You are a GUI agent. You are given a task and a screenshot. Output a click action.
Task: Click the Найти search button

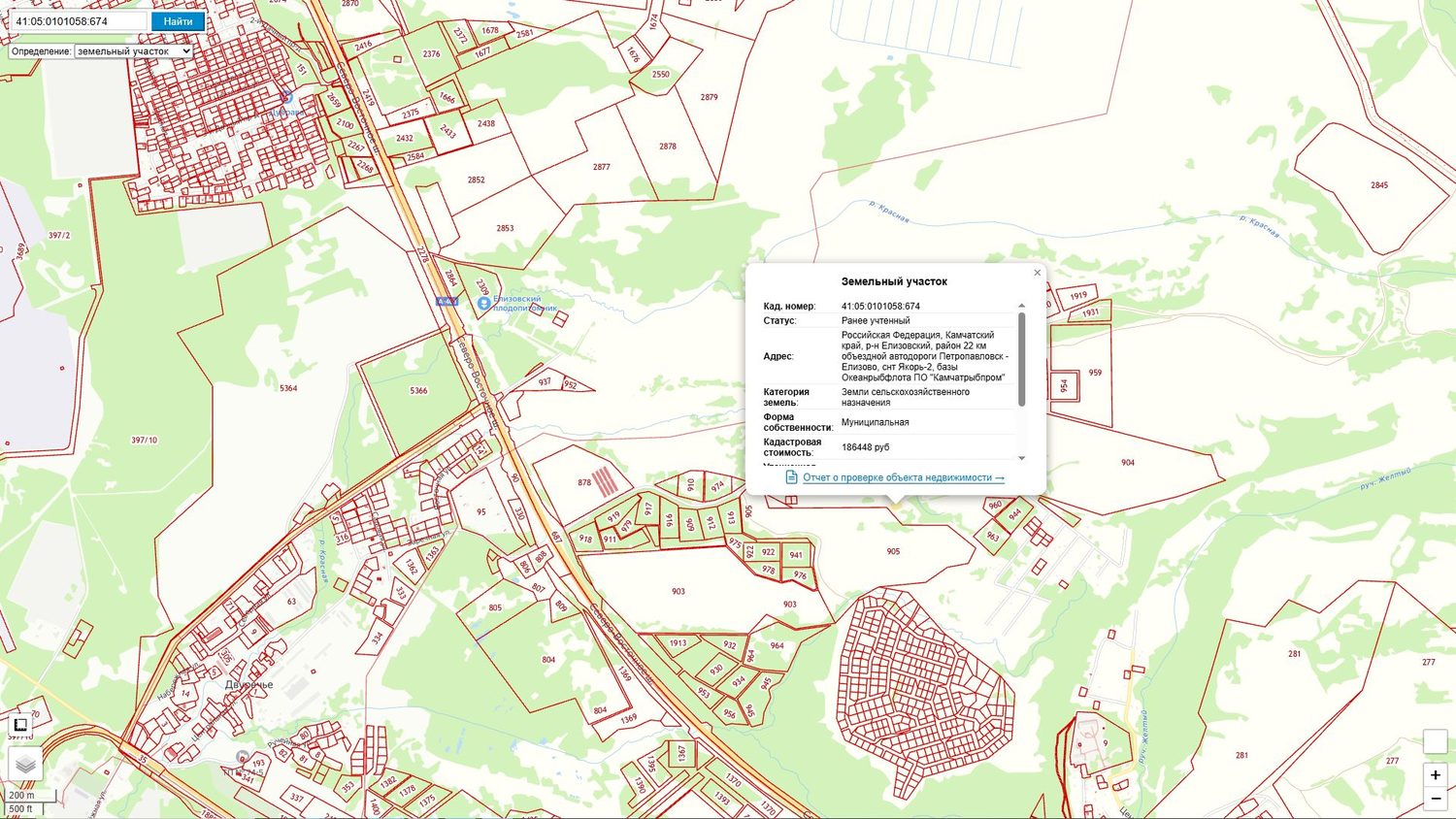pos(178,21)
